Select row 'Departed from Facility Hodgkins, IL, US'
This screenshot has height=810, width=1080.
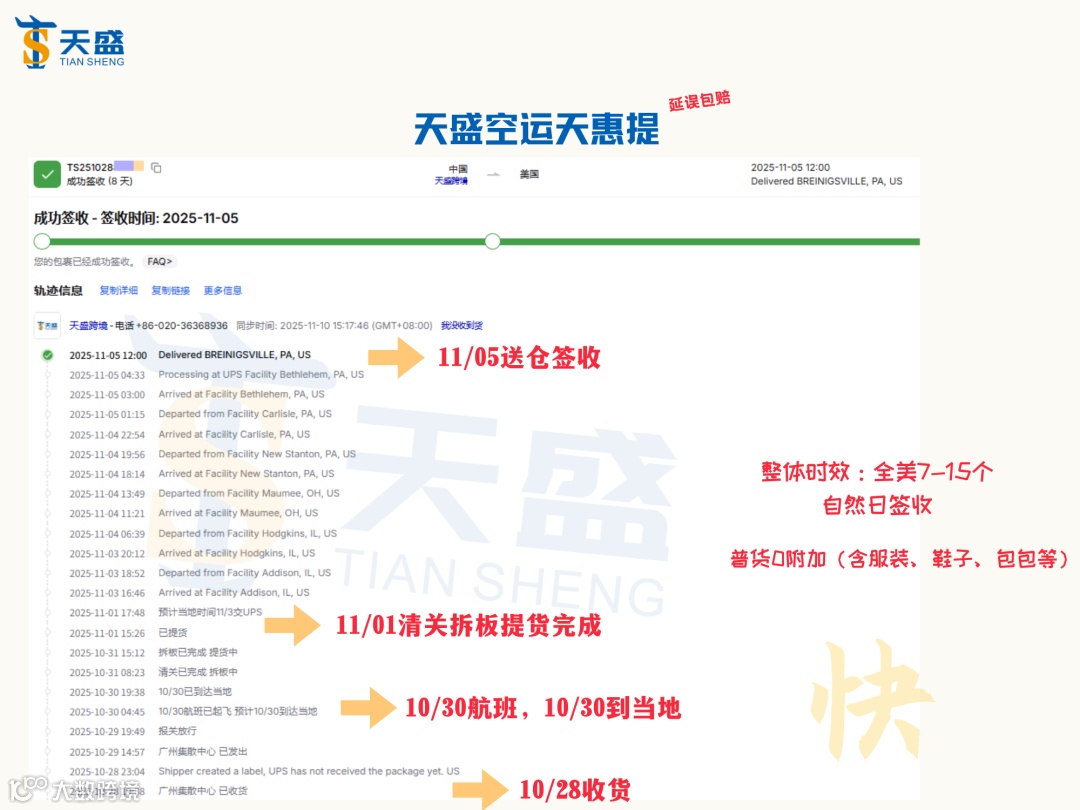pyautogui.click(x=203, y=534)
